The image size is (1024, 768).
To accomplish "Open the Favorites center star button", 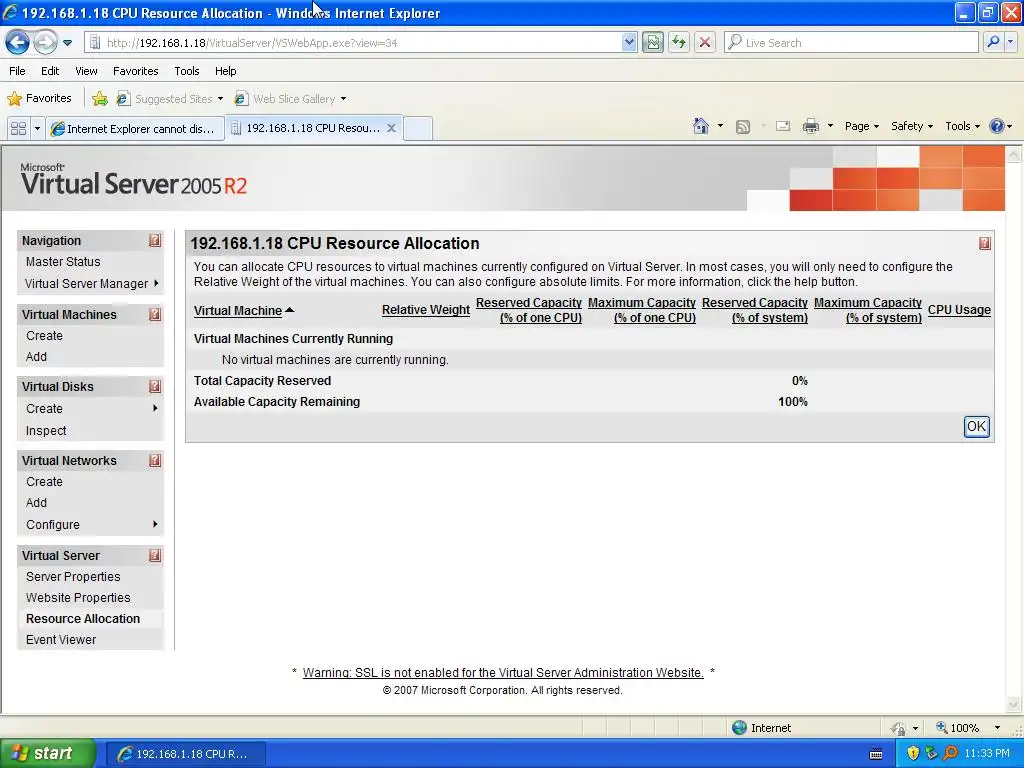I will 39,99.
